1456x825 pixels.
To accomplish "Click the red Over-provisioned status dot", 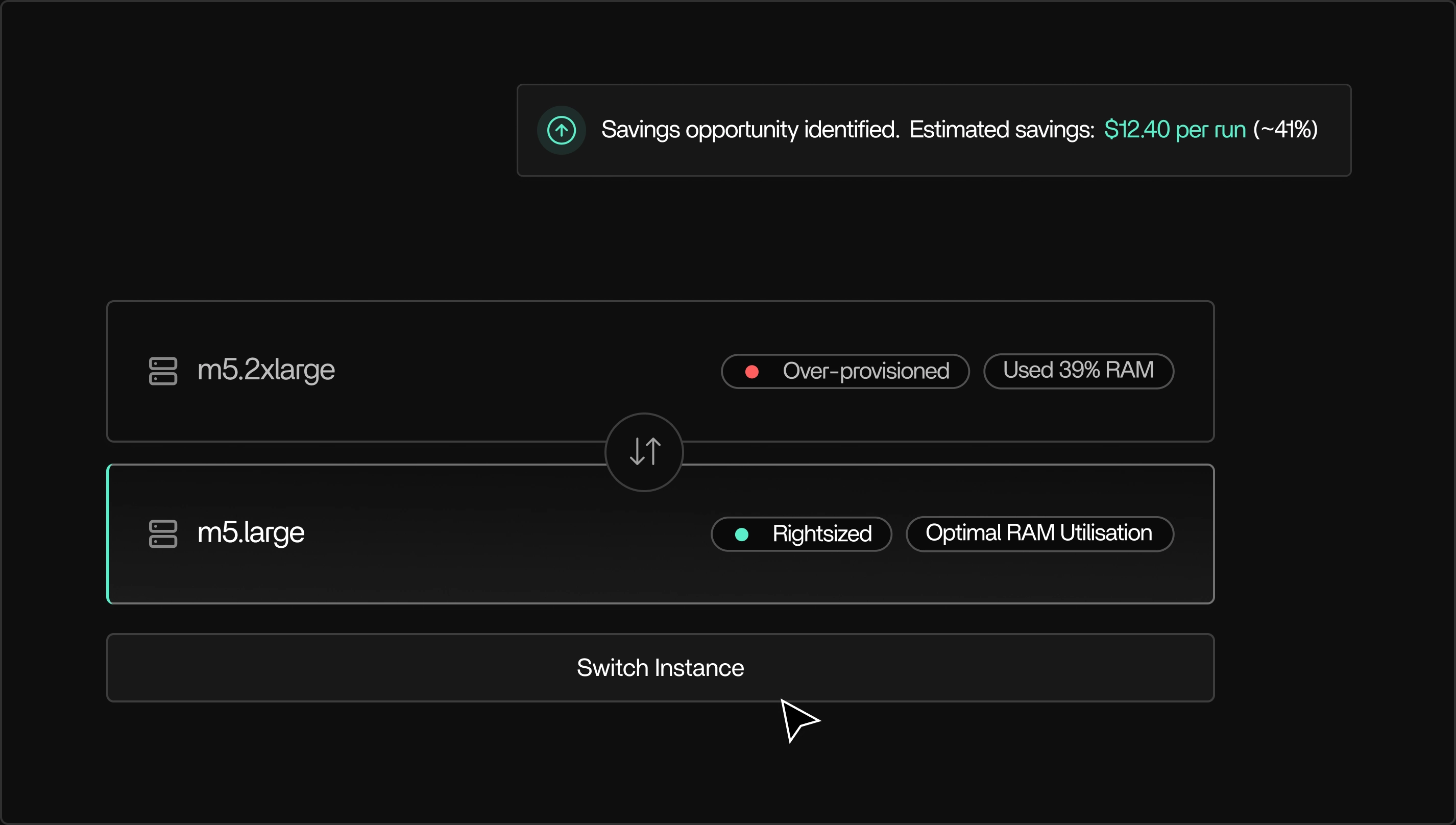I will pyautogui.click(x=753, y=371).
